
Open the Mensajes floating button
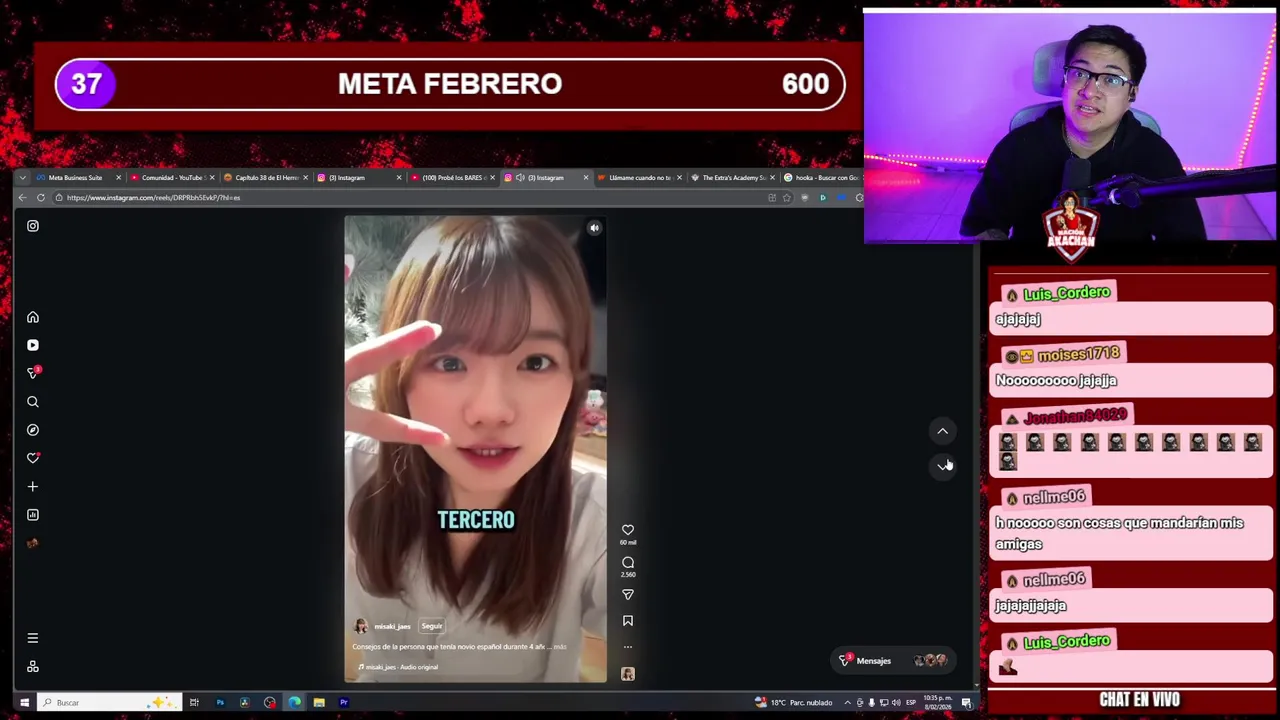(x=893, y=661)
